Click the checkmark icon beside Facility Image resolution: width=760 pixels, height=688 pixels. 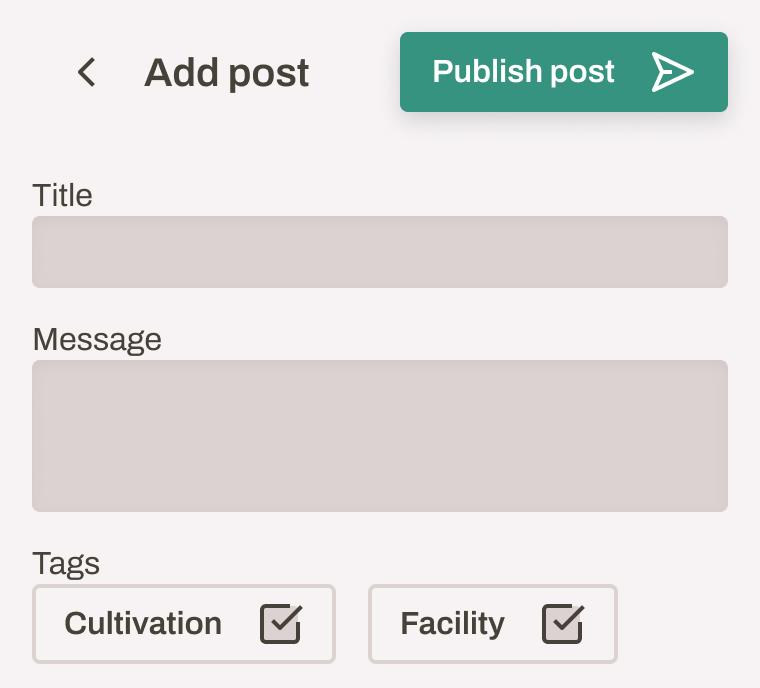(x=563, y=623)
